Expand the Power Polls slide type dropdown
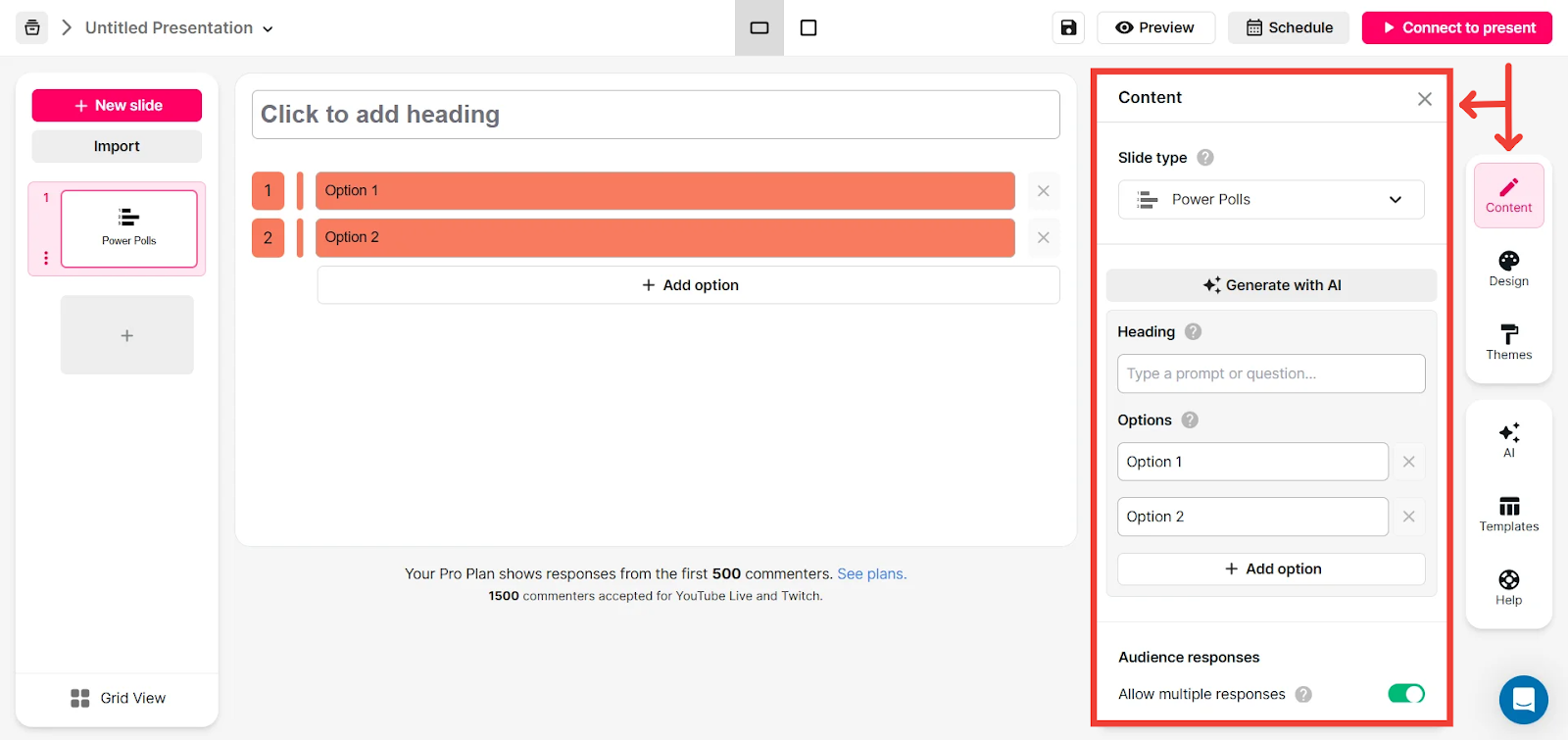This screenshot has height=740, width=1568. (1271, 200)
